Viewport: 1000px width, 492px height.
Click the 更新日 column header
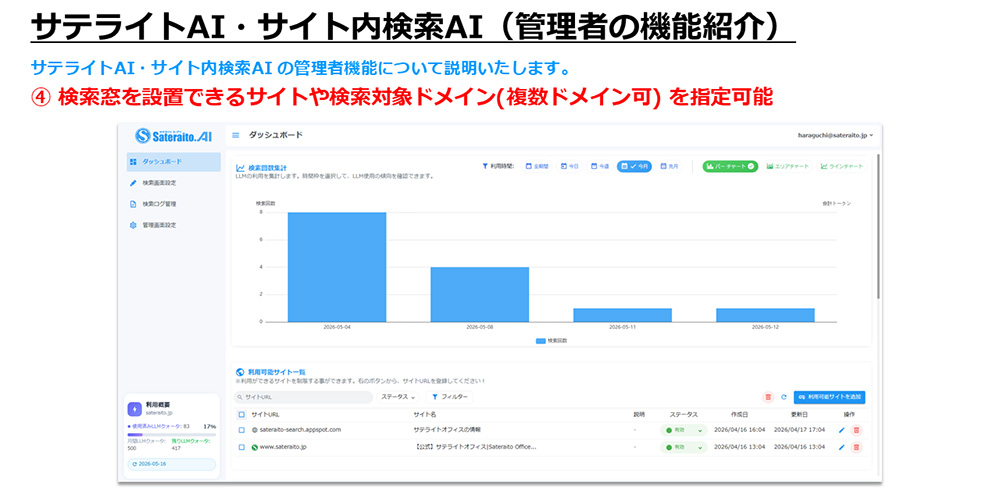pos(800,414)
